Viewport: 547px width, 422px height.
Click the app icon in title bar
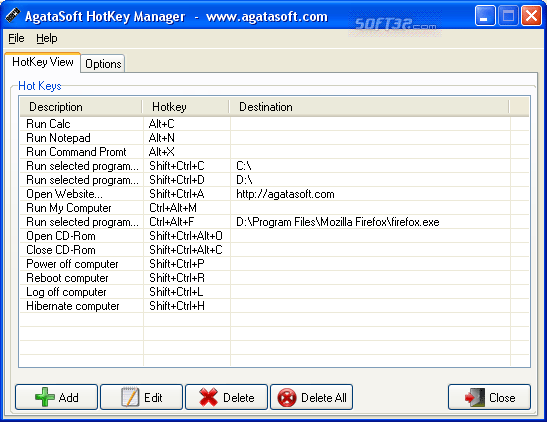click(13, 15)
